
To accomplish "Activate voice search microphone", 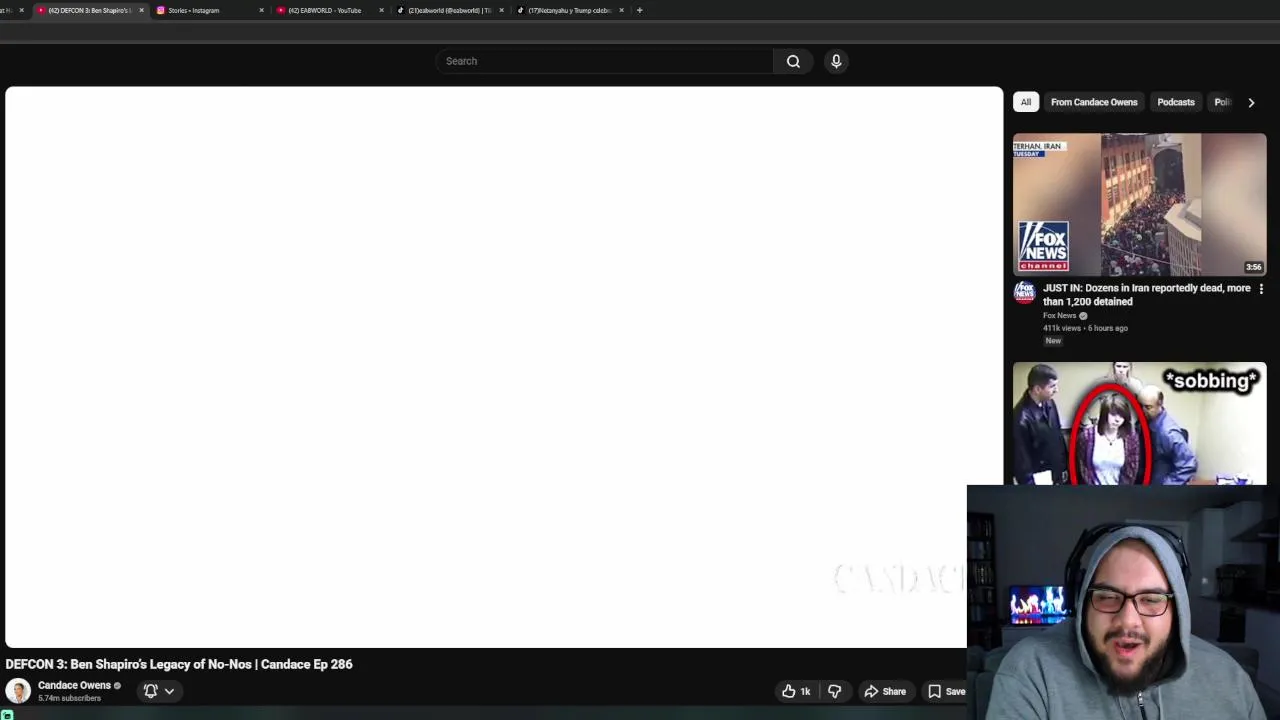I will click(836, 61).
